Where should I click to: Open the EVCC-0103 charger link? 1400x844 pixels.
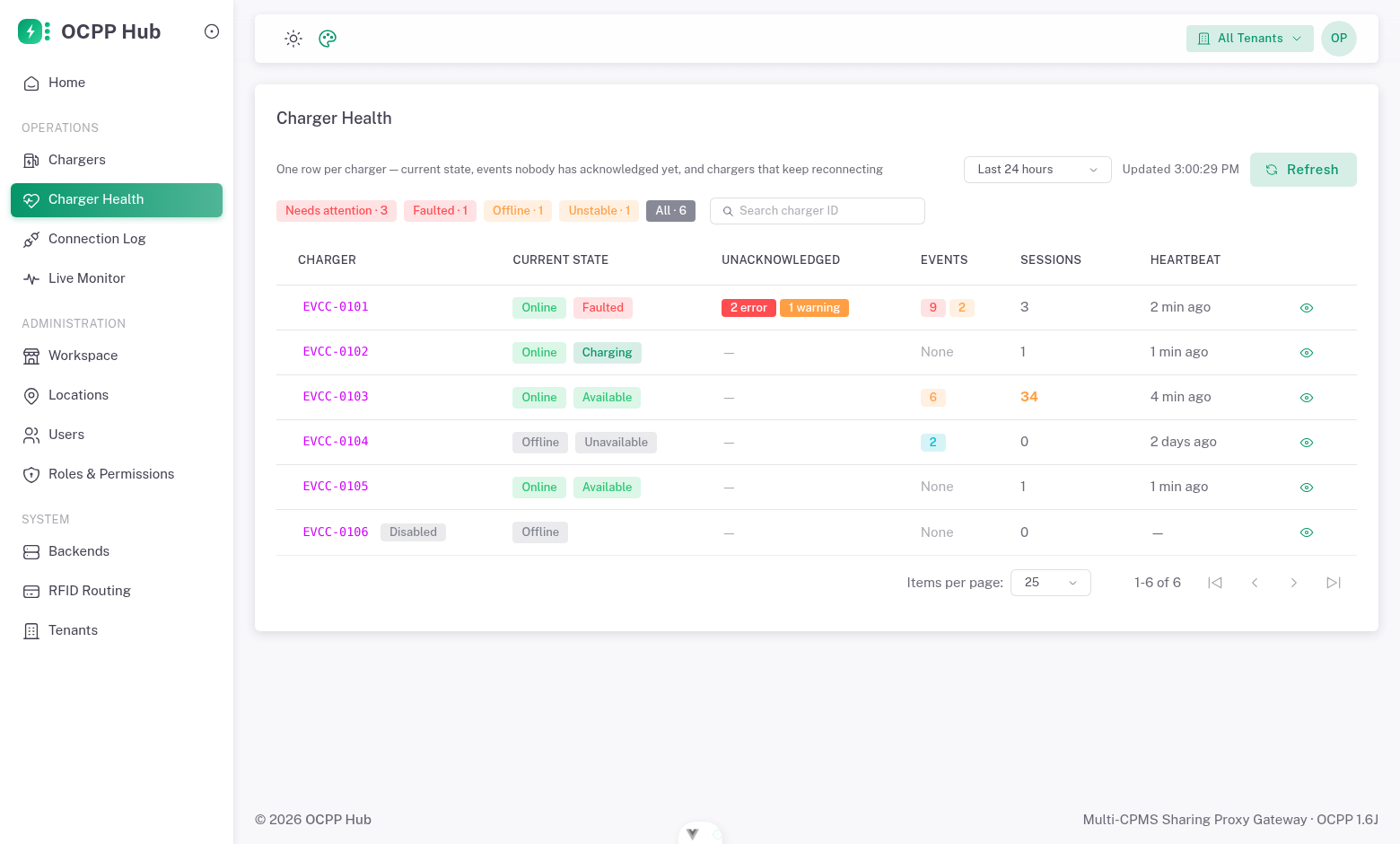coord(336,397)
